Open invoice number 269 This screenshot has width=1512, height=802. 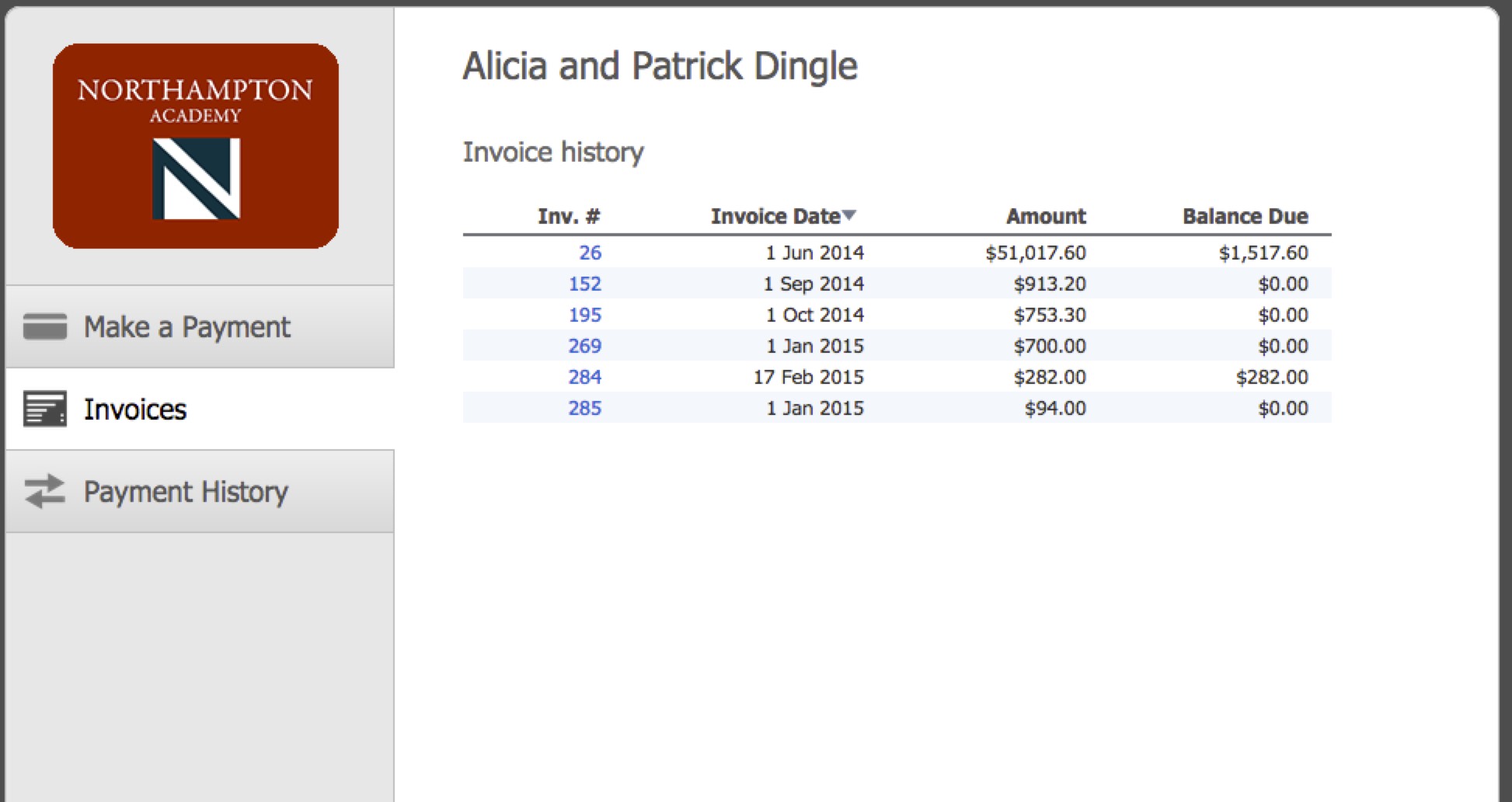point(585,346)
